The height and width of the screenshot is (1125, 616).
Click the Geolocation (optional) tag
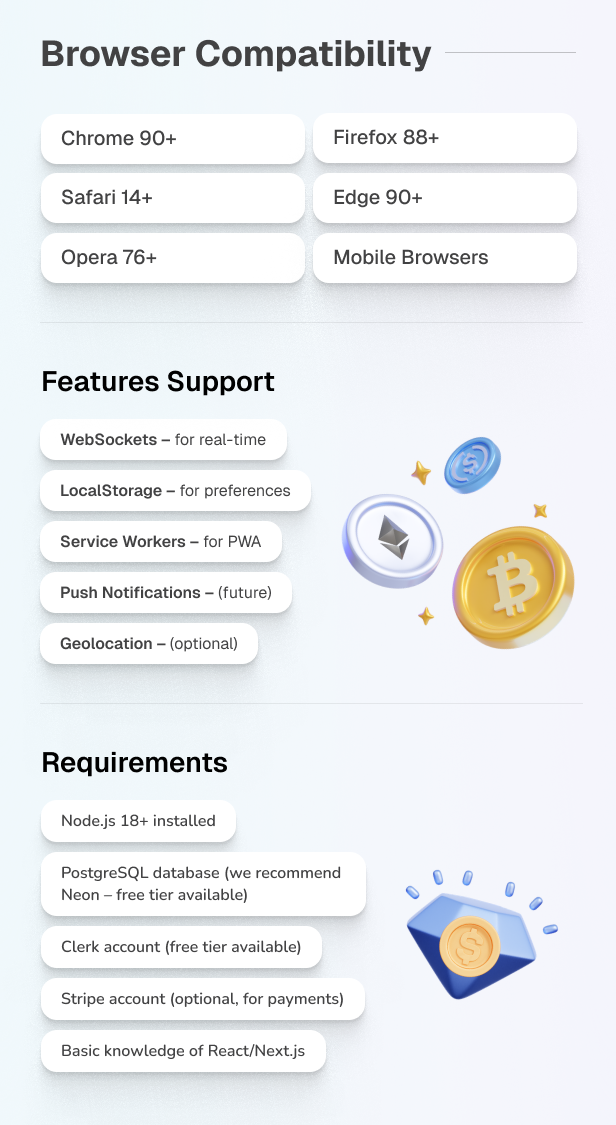pyautogui.click(x=149, y=644)
